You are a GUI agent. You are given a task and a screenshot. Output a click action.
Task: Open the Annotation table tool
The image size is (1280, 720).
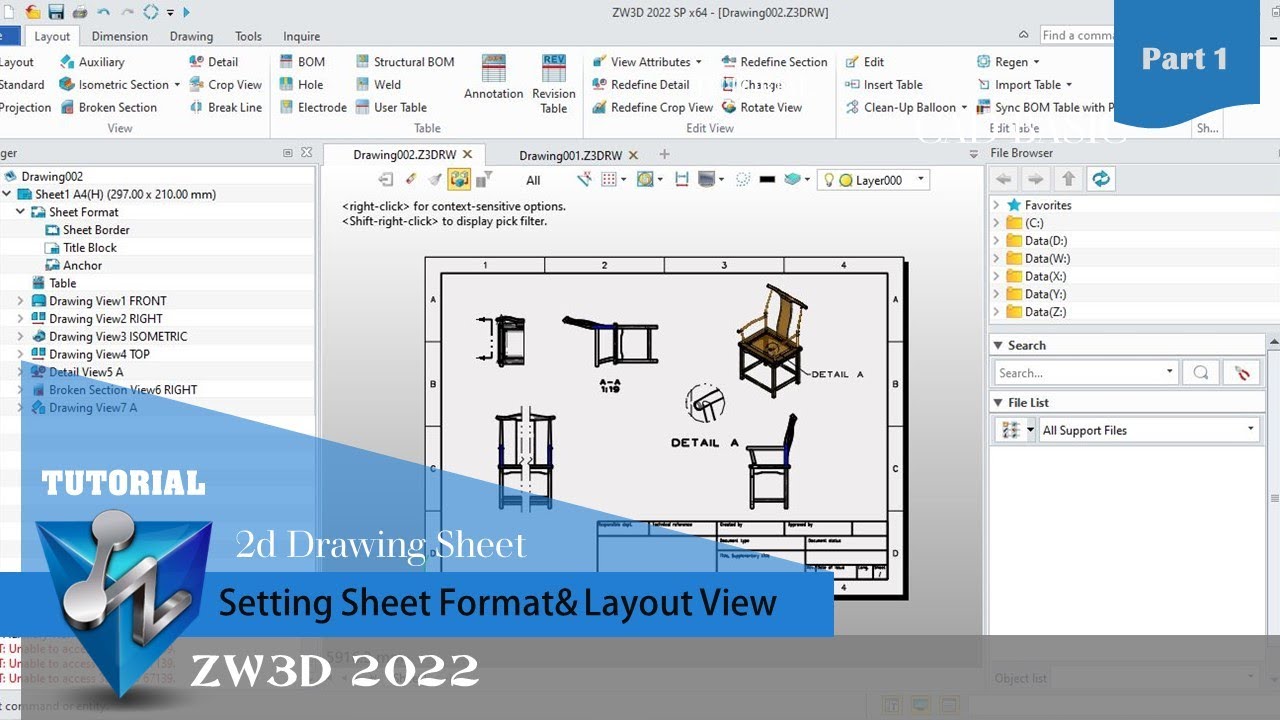click(494, 78)
